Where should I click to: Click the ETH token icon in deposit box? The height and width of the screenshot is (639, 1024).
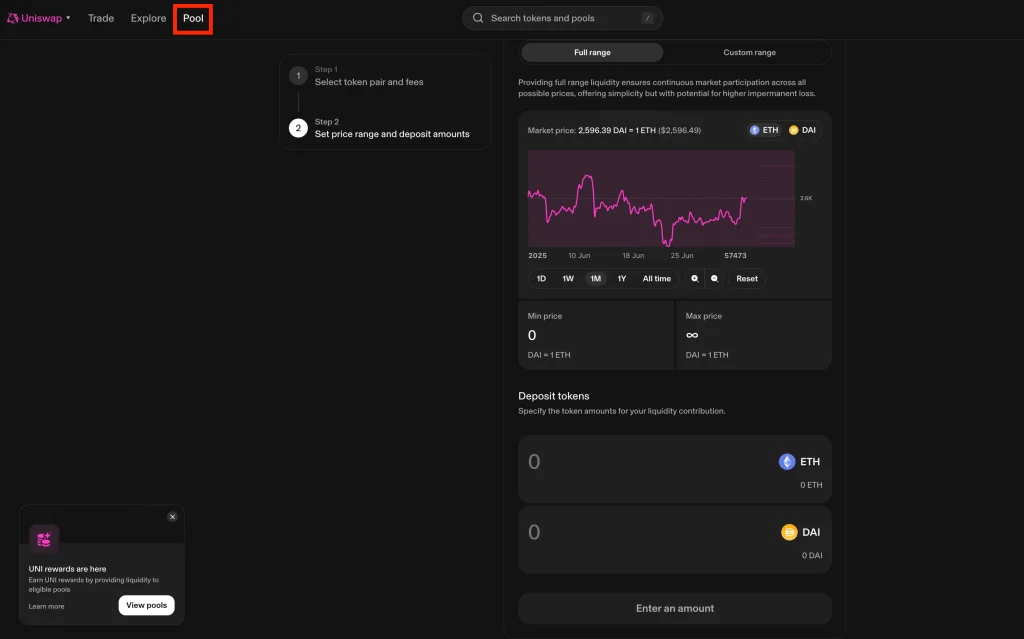pyautogui.click(x=787, y=462)
